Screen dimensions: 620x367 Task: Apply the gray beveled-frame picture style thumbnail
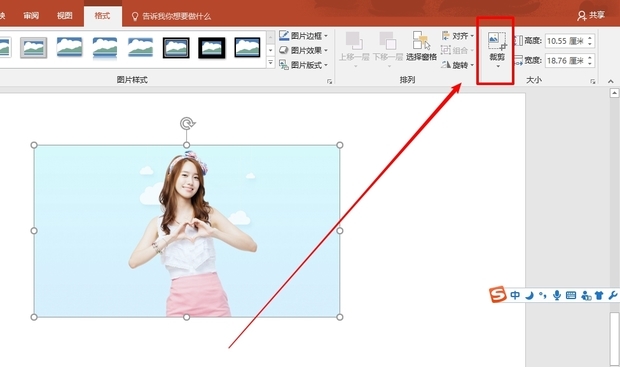click(34, 47)
